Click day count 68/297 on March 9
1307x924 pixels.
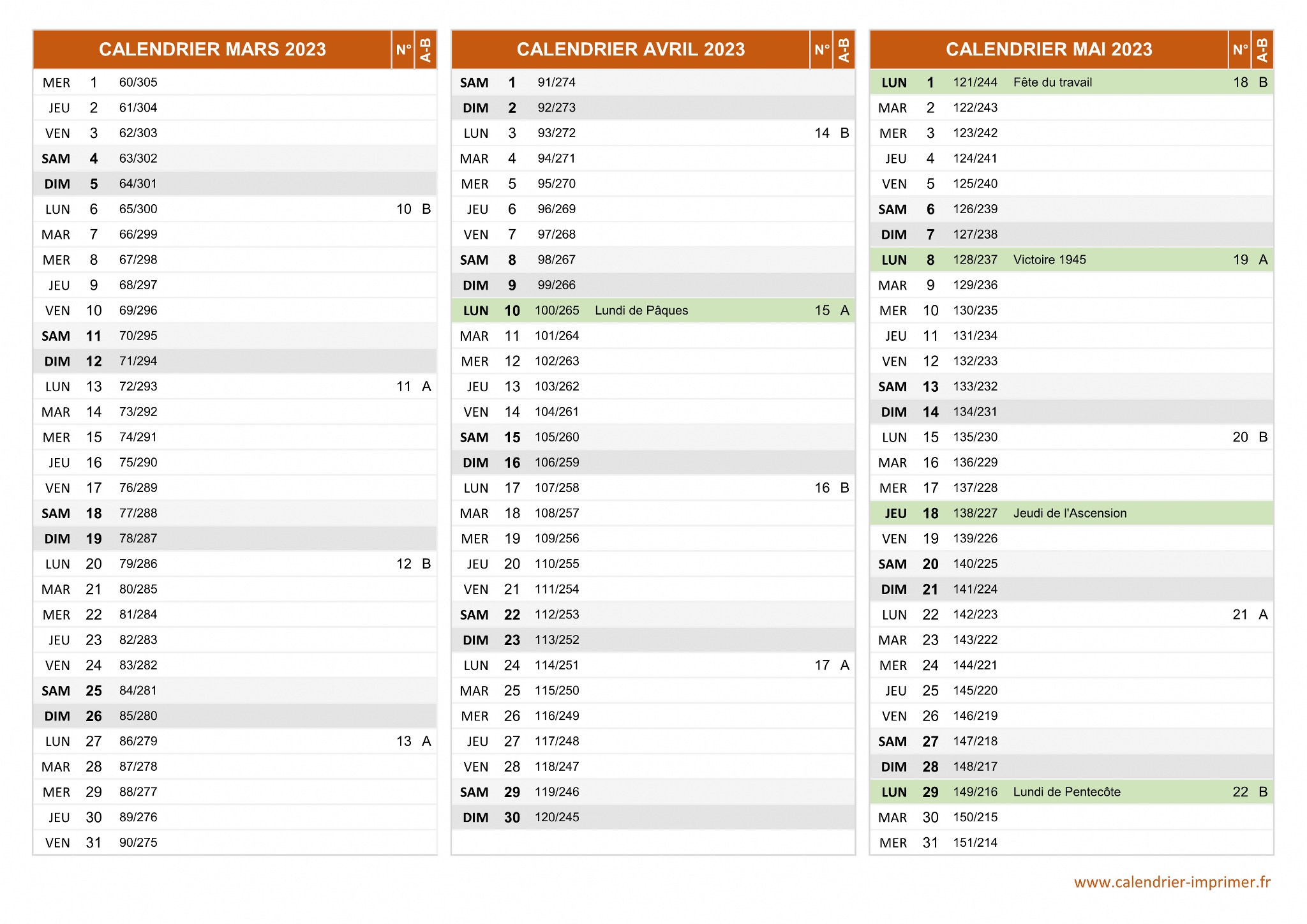[x=138, y=285]
